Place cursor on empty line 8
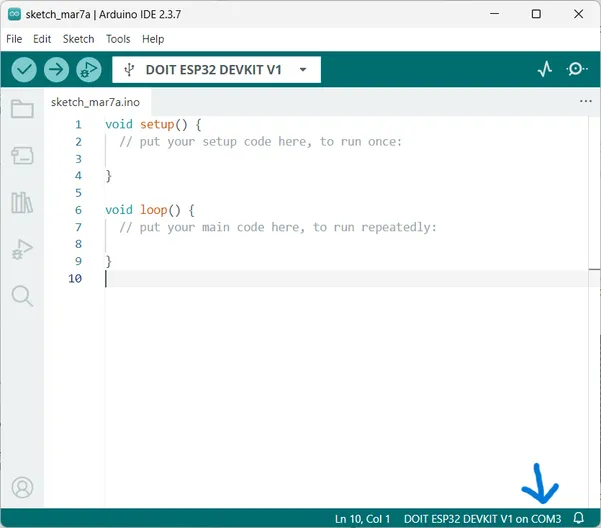 pos(345,244)
